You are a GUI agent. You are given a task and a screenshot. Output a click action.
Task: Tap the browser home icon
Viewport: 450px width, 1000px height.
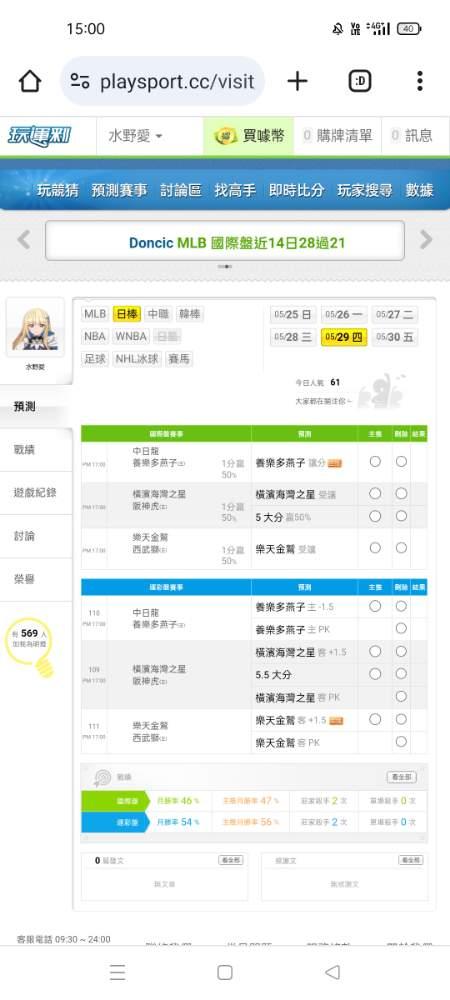[29, 81]
